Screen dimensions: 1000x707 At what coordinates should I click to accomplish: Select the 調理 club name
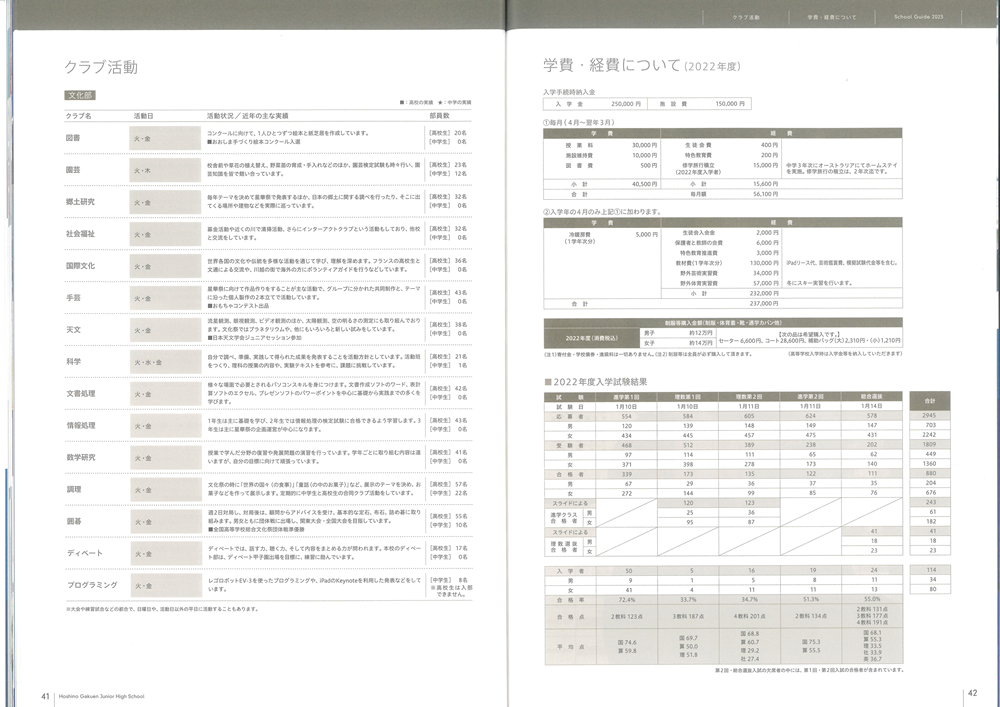point(73,489)
